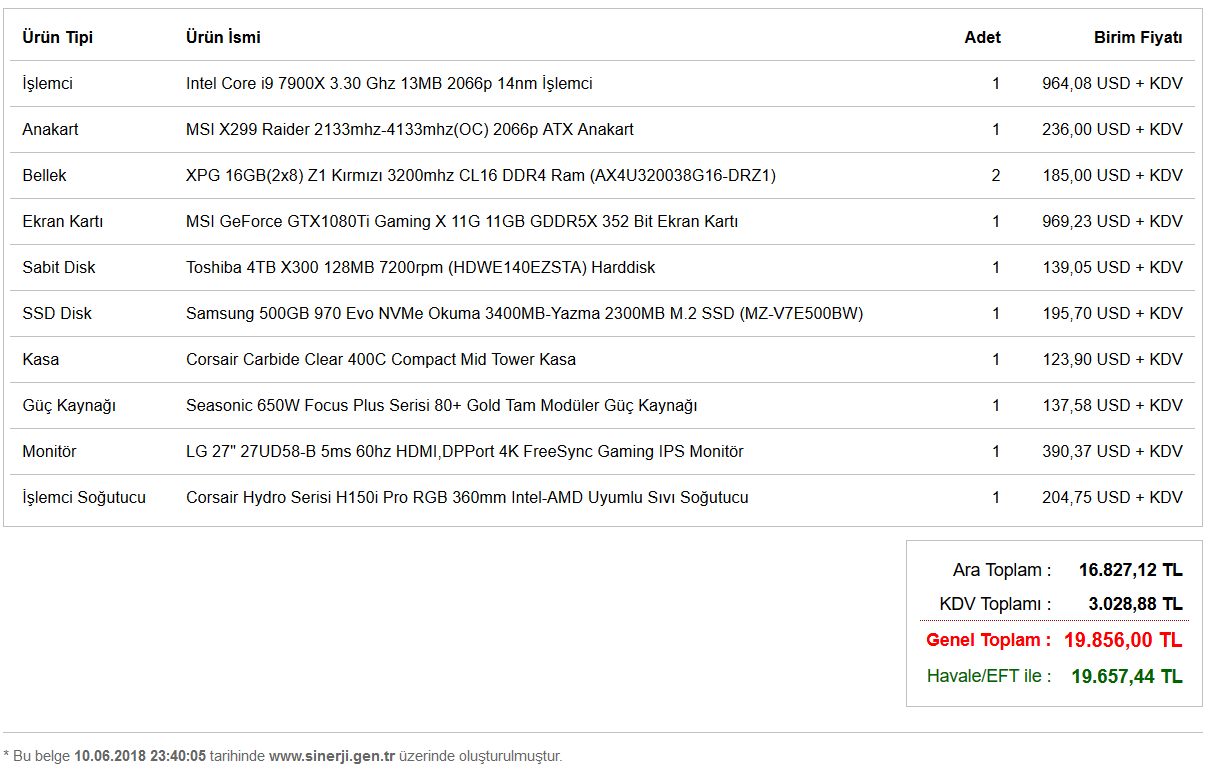The width and height of the screenshot is (1208, 767).
Task: Click the Ürün İsmi column header
Action: point(223,37)
